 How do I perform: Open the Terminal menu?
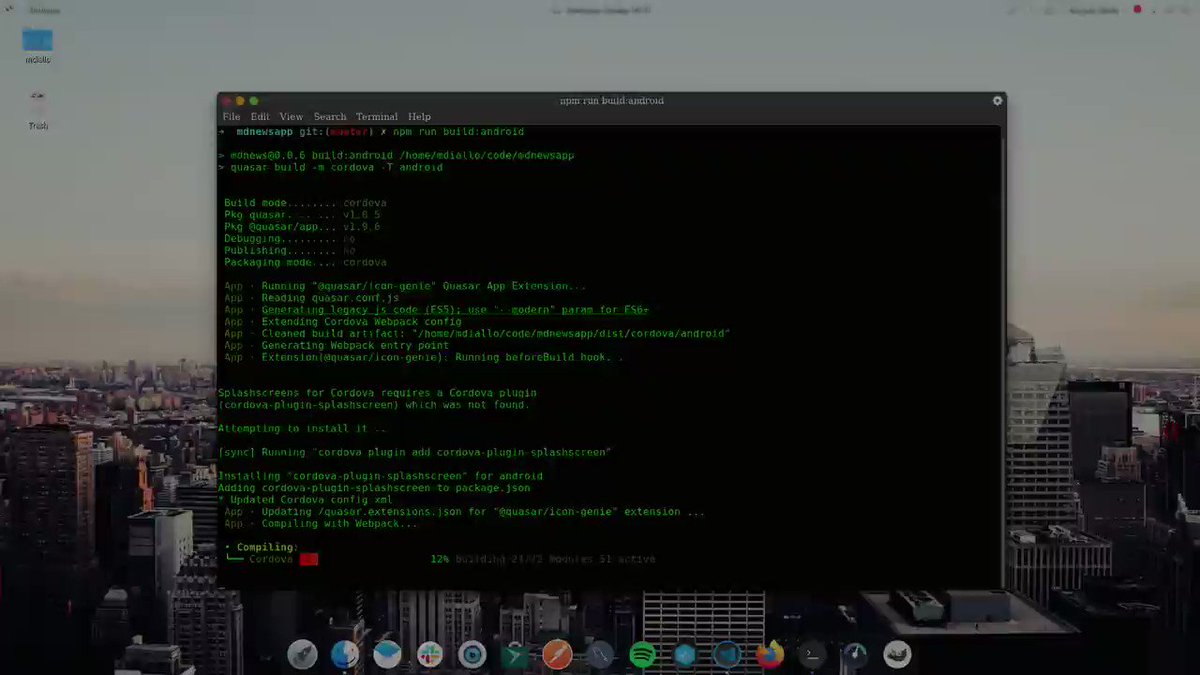pyautogui.click(x=377, y=117)
